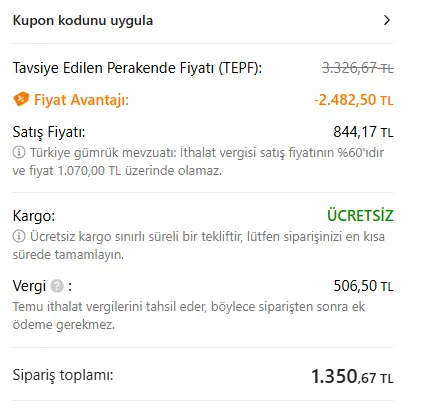Click the green ÜCRETSİZ shipping text

coord(360,215)
